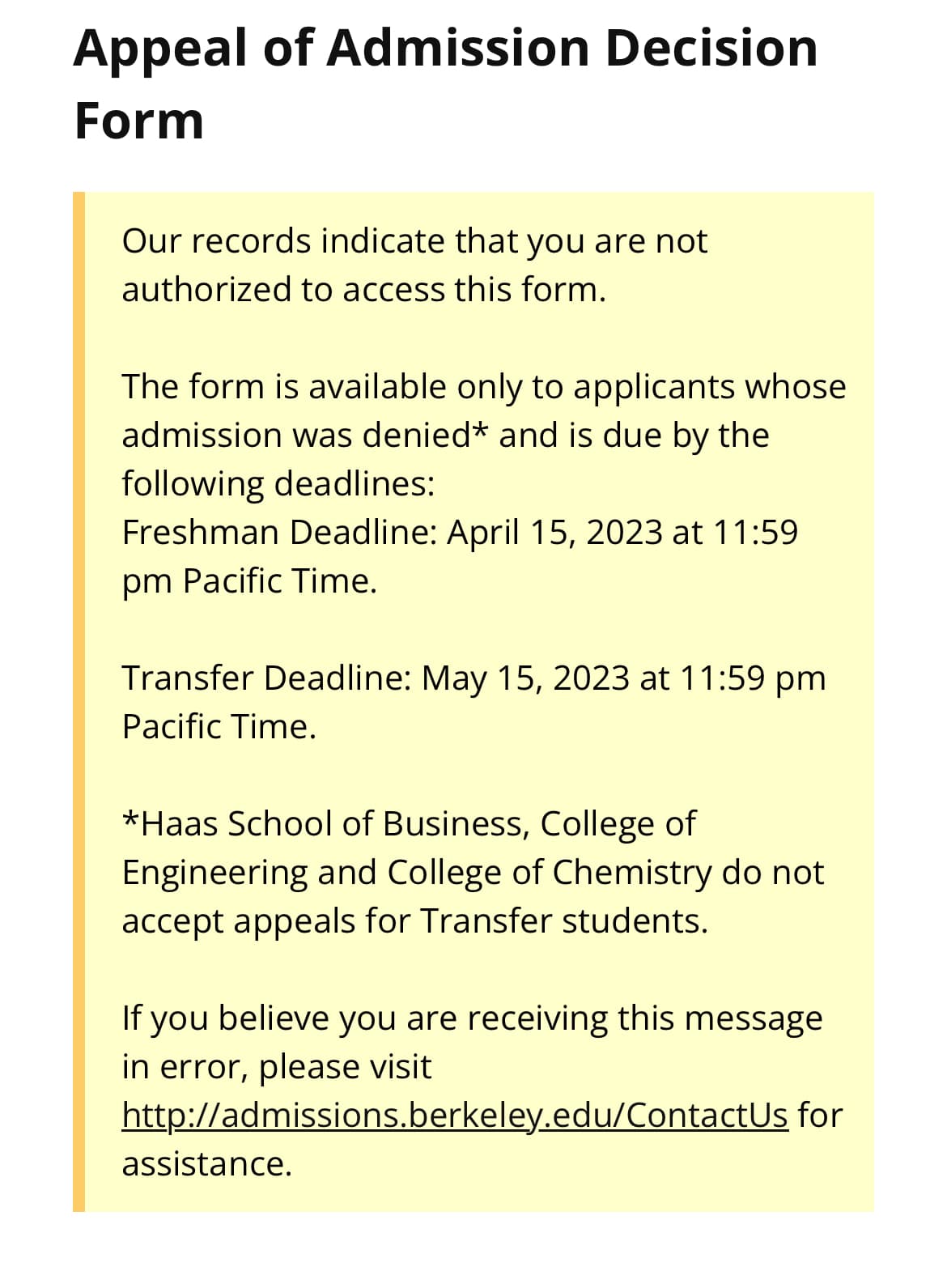Open the admissions.berkeley.edu/ContactUs link

coord(454,1116)
